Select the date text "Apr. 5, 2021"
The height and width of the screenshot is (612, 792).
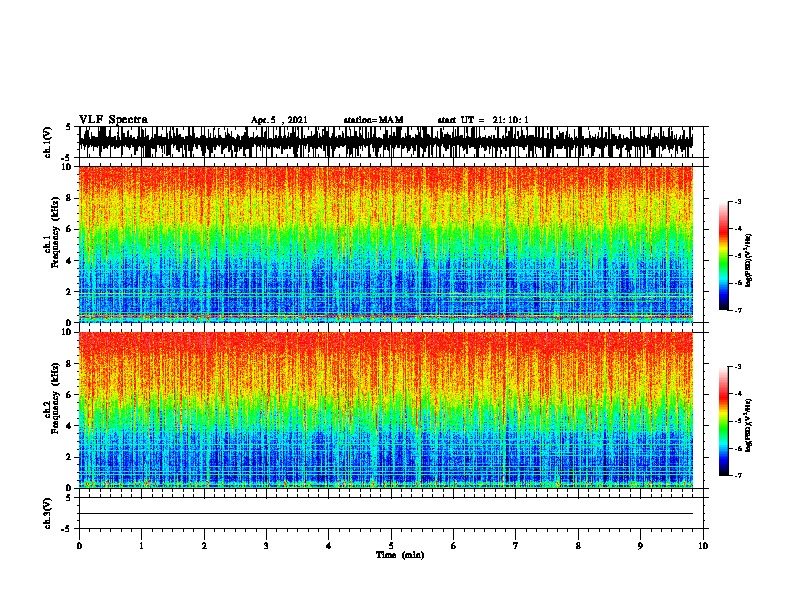coord(279,120)
